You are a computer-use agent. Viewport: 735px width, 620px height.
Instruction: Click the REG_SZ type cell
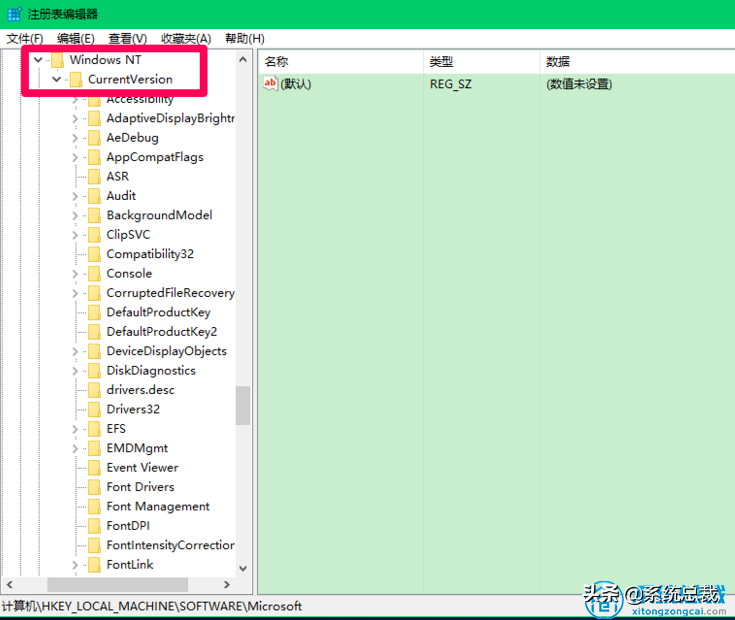coord(450,84)
